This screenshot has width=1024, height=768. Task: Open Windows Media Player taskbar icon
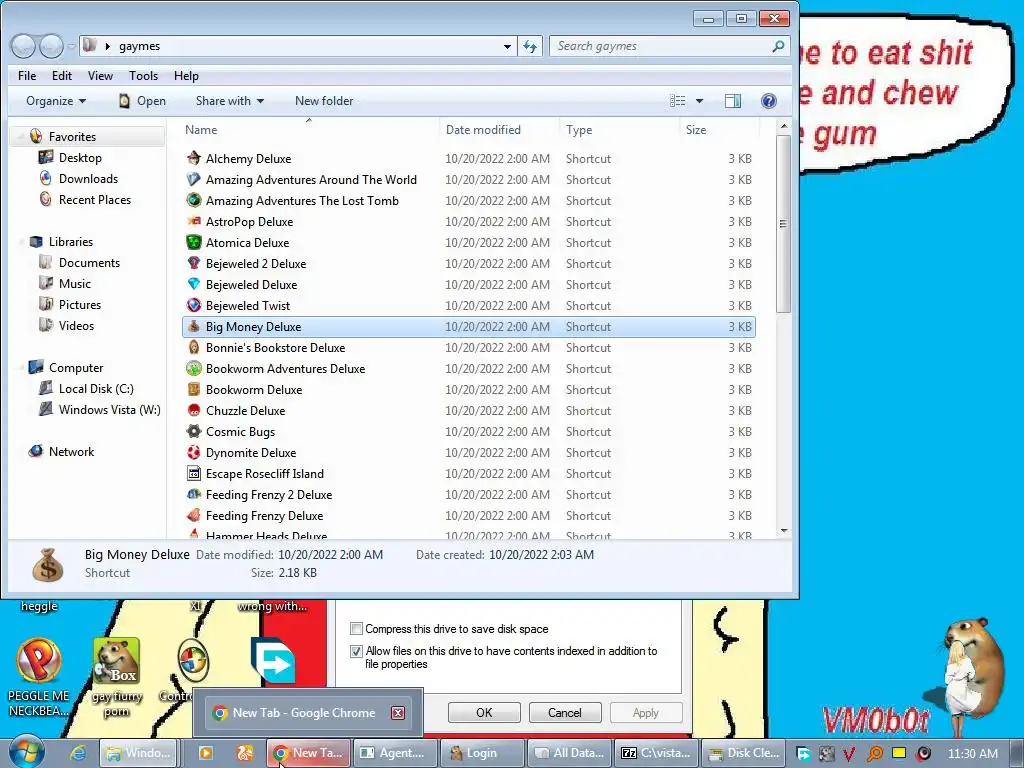pyautogui.click(x=205, y=753)
